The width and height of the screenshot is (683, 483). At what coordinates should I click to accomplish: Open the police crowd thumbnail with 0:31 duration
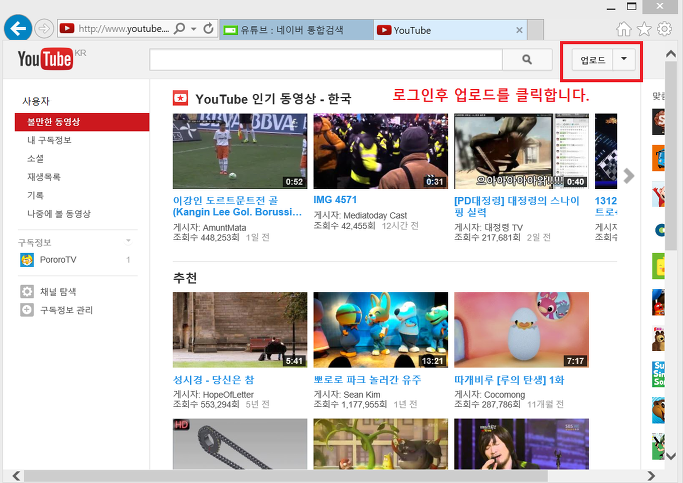pyautogui.click(x=381, y=151)
